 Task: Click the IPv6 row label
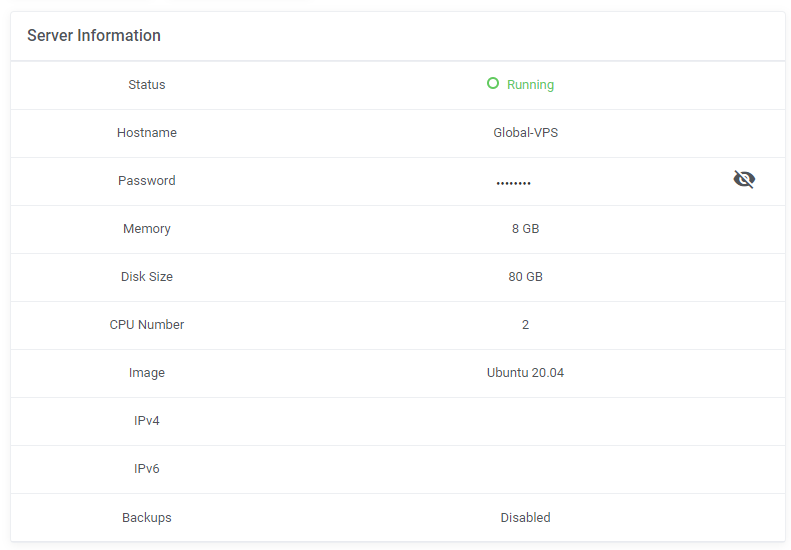[147, 468]
